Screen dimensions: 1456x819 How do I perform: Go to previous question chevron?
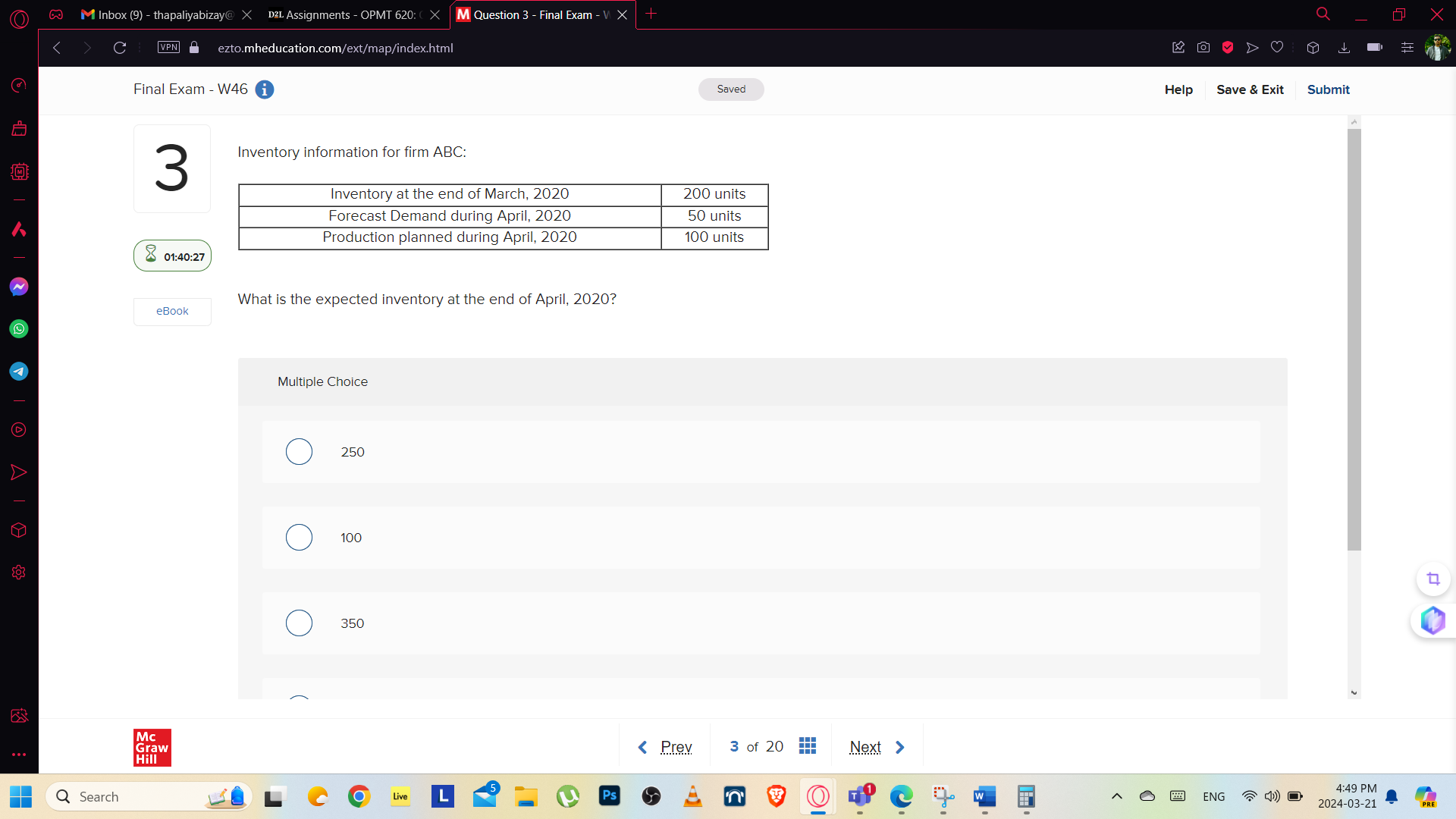tap(642, 748)
